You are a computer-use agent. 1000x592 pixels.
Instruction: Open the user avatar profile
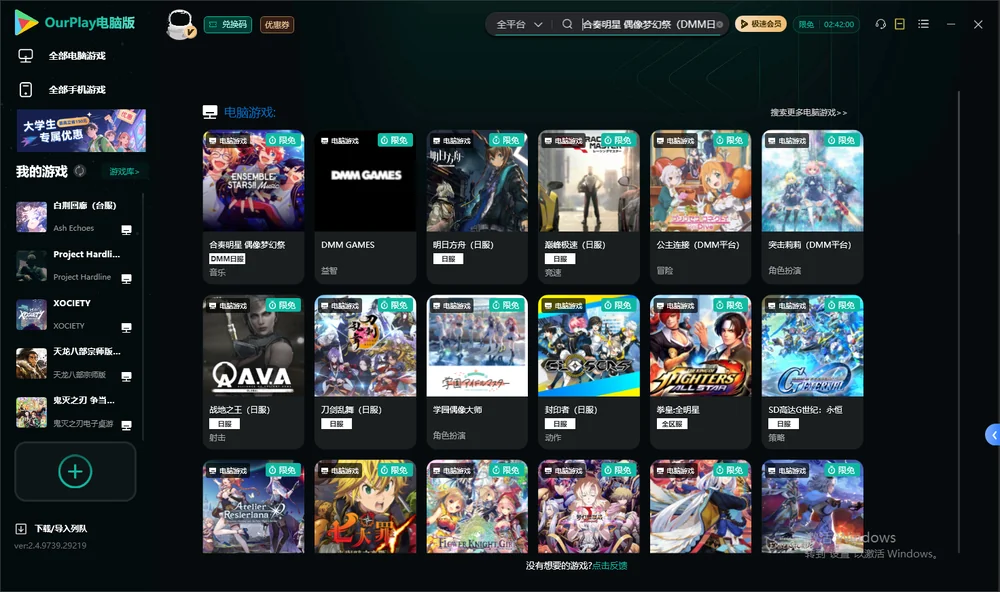click(180, 25)
